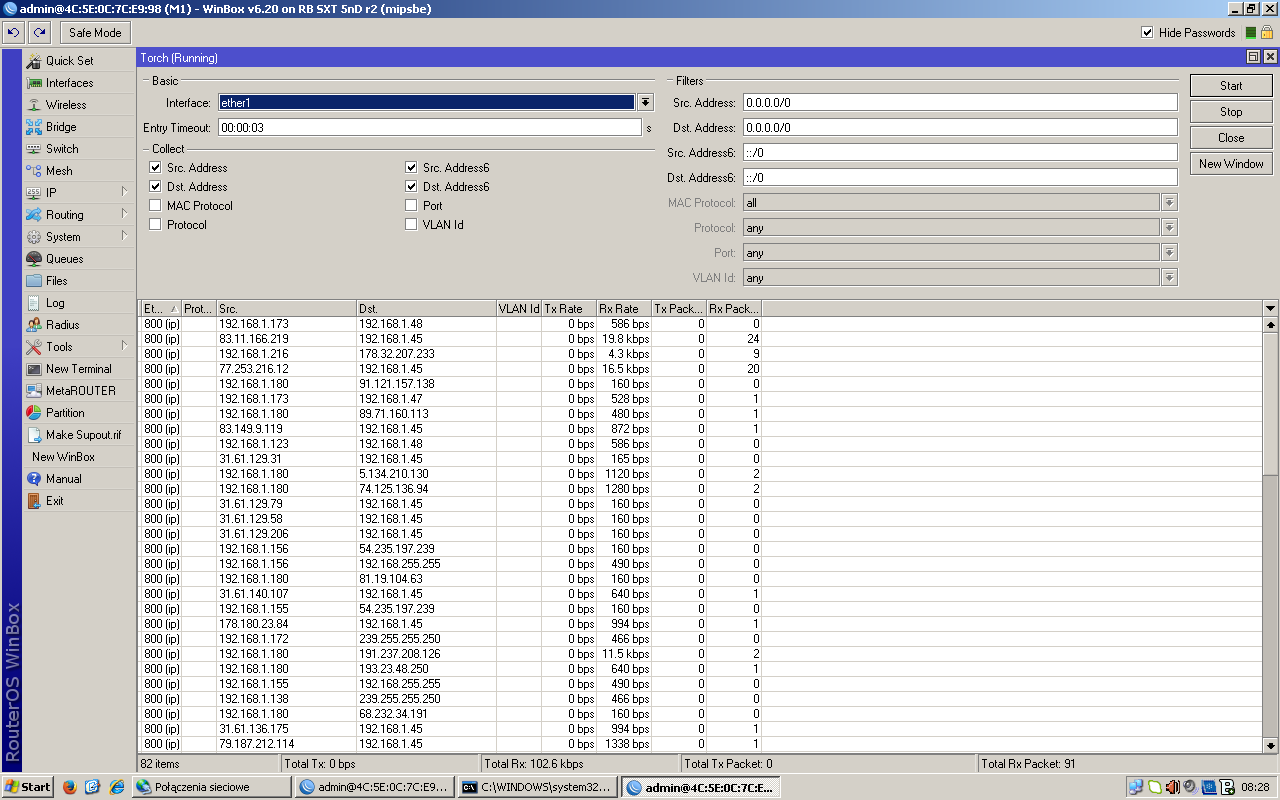The image size is (1280, 800).
Task: Click the Dst. Address6 filter field
Action: tap(960, 178)
